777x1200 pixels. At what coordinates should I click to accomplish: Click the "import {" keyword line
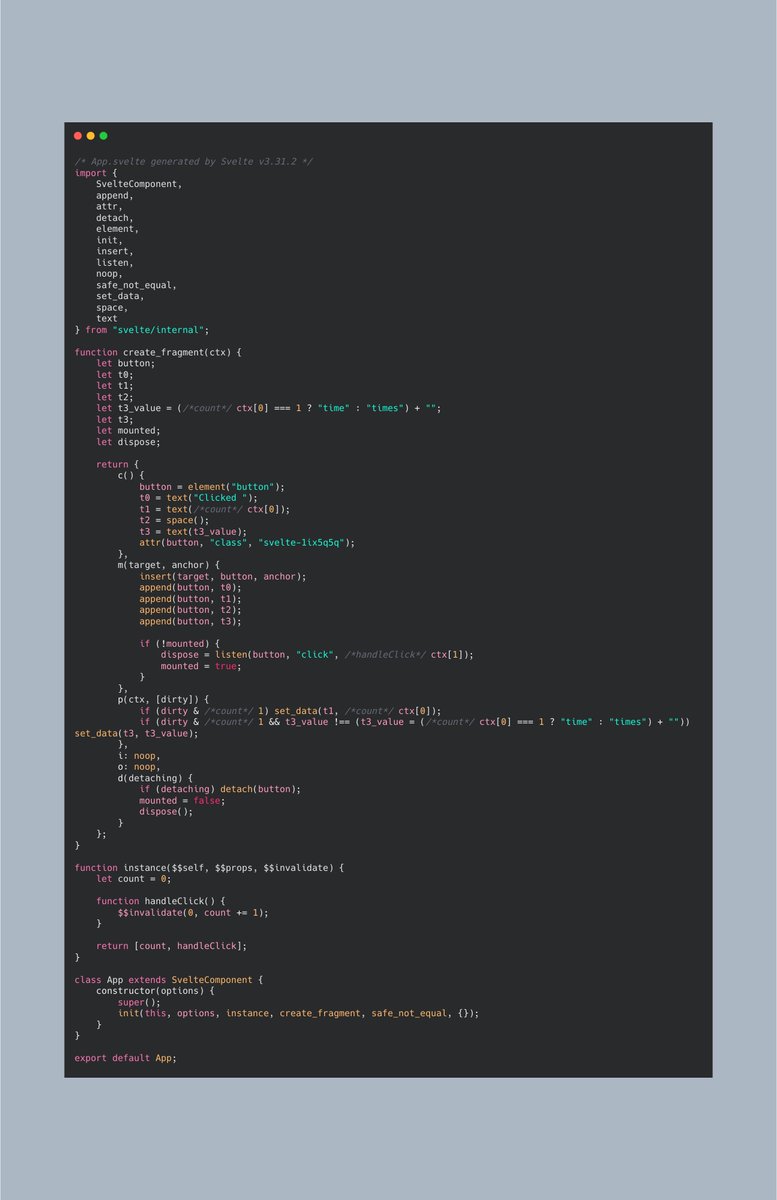[x=96, y=173]
